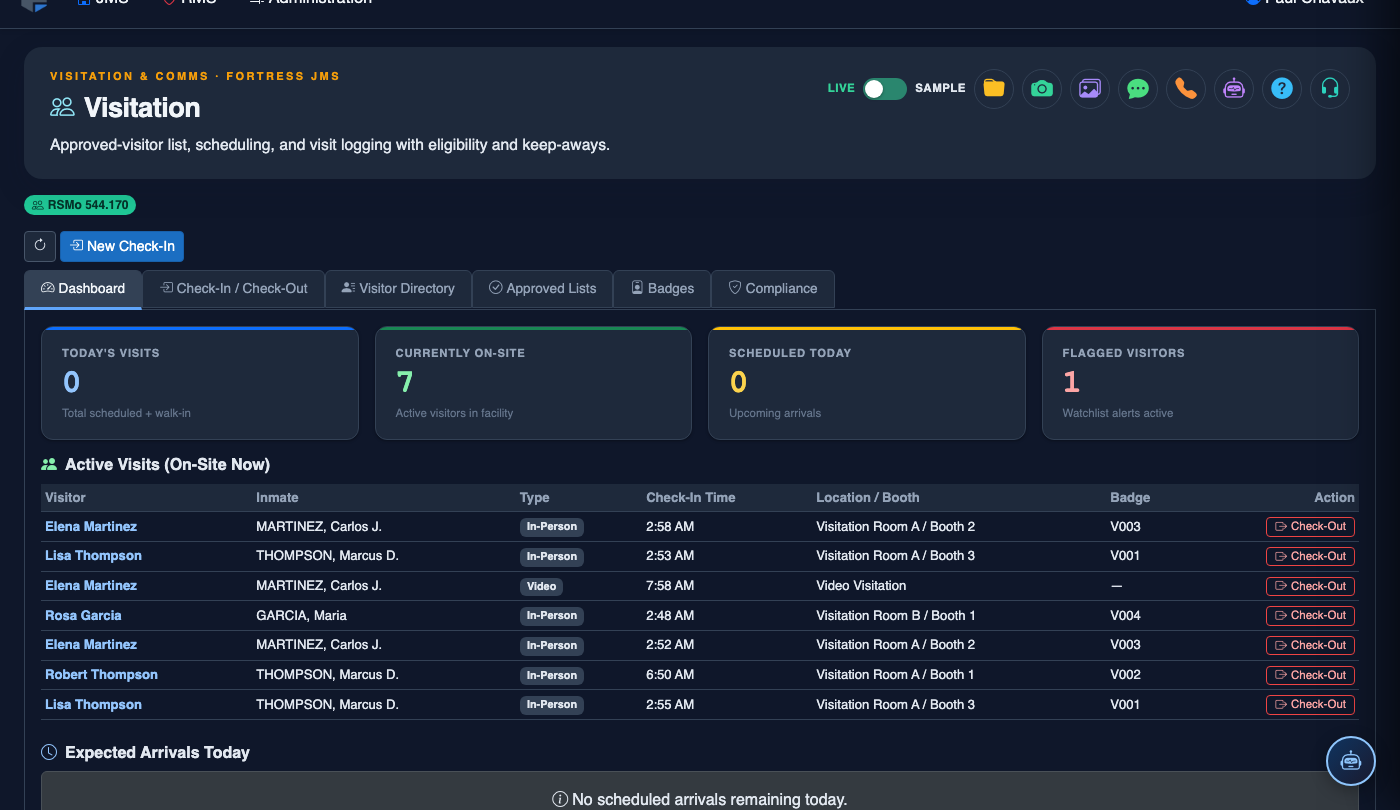Open the purple image gallery icon
The height and width of the screenshot is (810, 1400).
[1089, 88]
